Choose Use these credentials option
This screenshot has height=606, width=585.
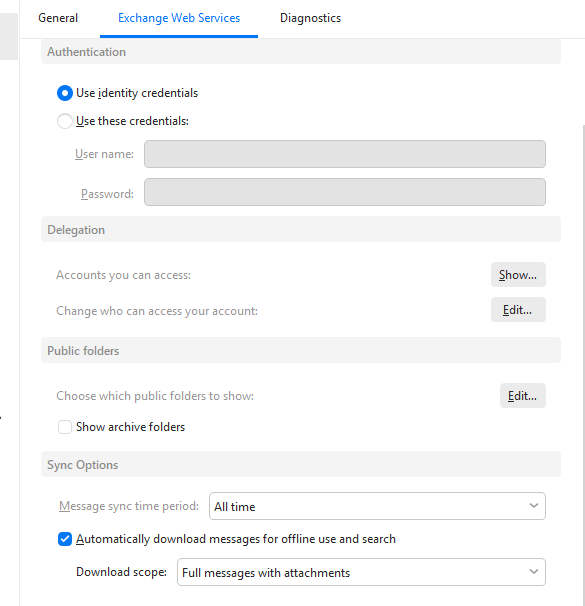(65, 121)
